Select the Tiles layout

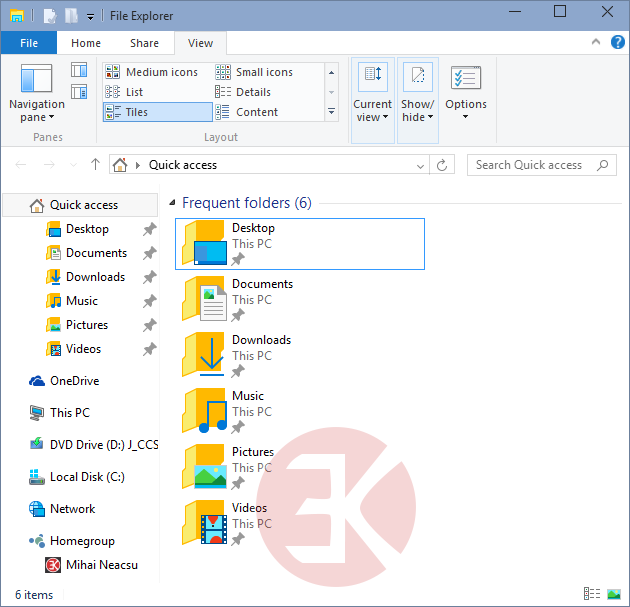click(158, 112)
